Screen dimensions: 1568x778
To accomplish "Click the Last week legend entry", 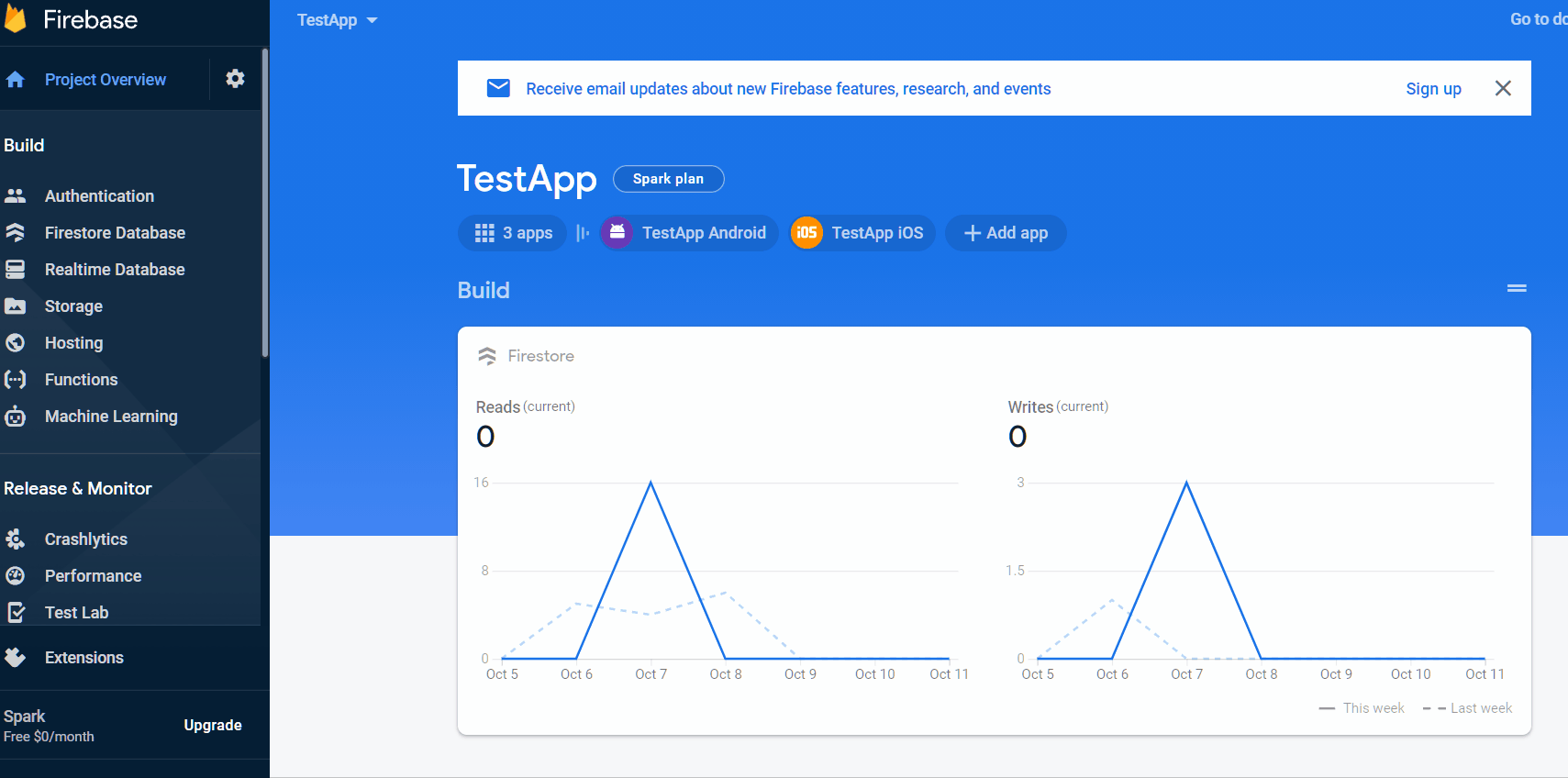I will pos(1467,708).
